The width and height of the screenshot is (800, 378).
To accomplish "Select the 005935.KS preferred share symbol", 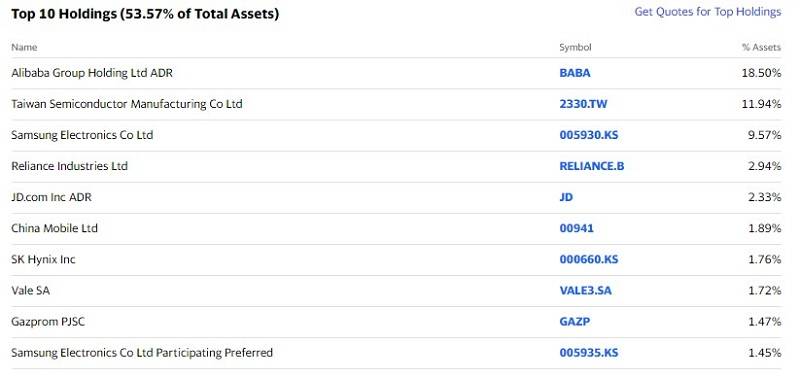I will (589, 352).
